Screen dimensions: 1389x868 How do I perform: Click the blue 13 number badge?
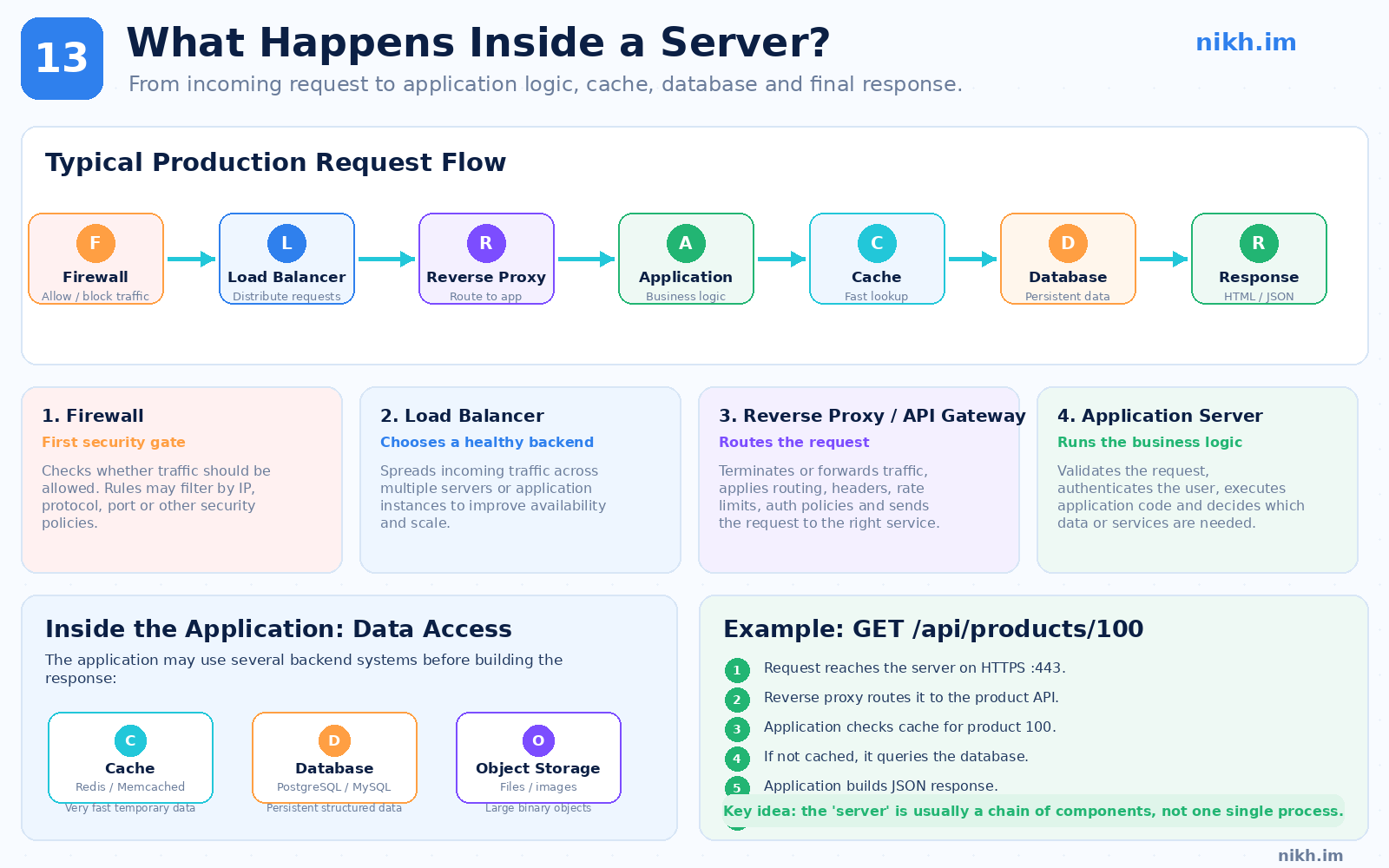tap(62, 58)
